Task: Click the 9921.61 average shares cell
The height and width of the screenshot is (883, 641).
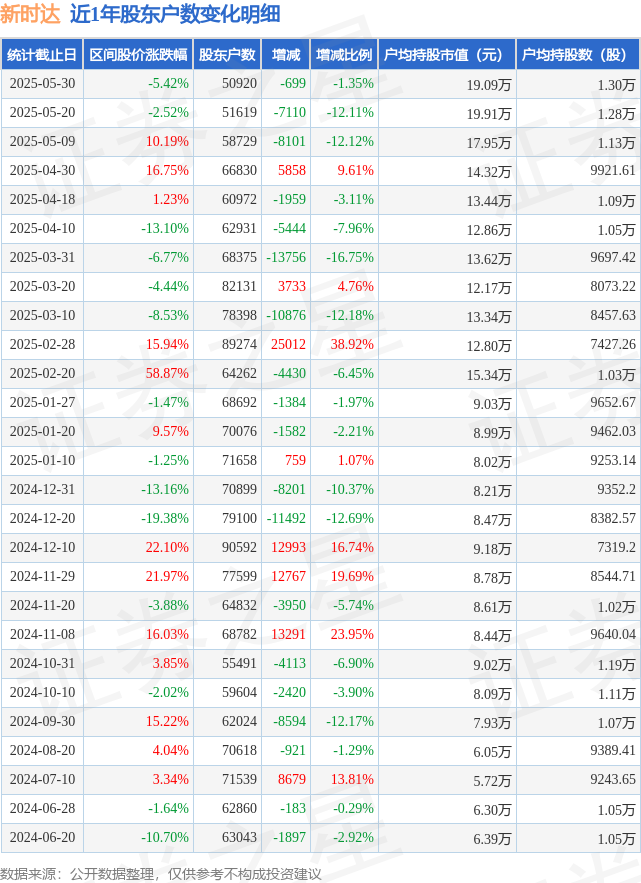Action: pyautogui.click(x=612, y=170)
